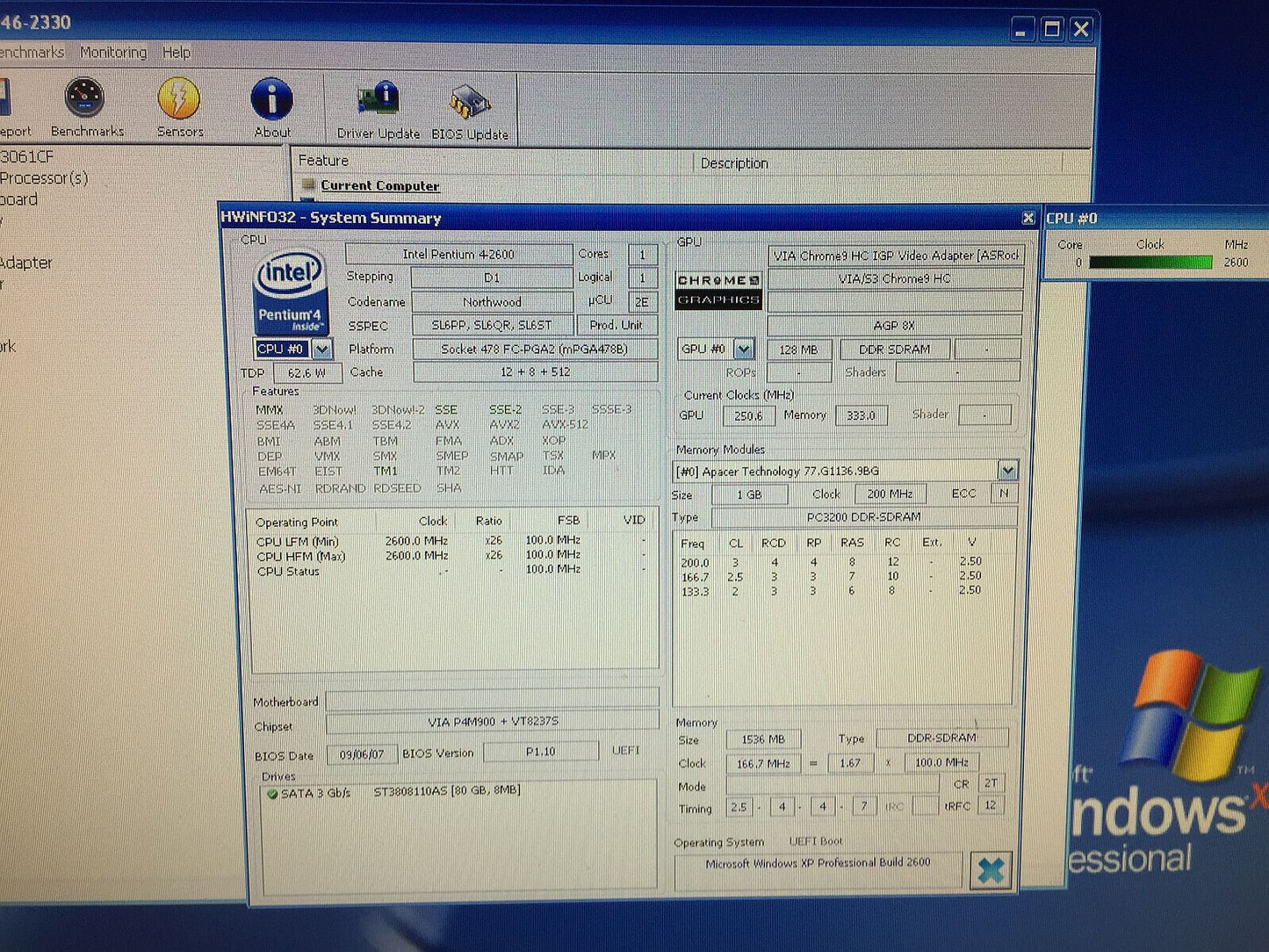
Task: Click the BIOS Date 09/06/07 field
Action: coord(362,754)
